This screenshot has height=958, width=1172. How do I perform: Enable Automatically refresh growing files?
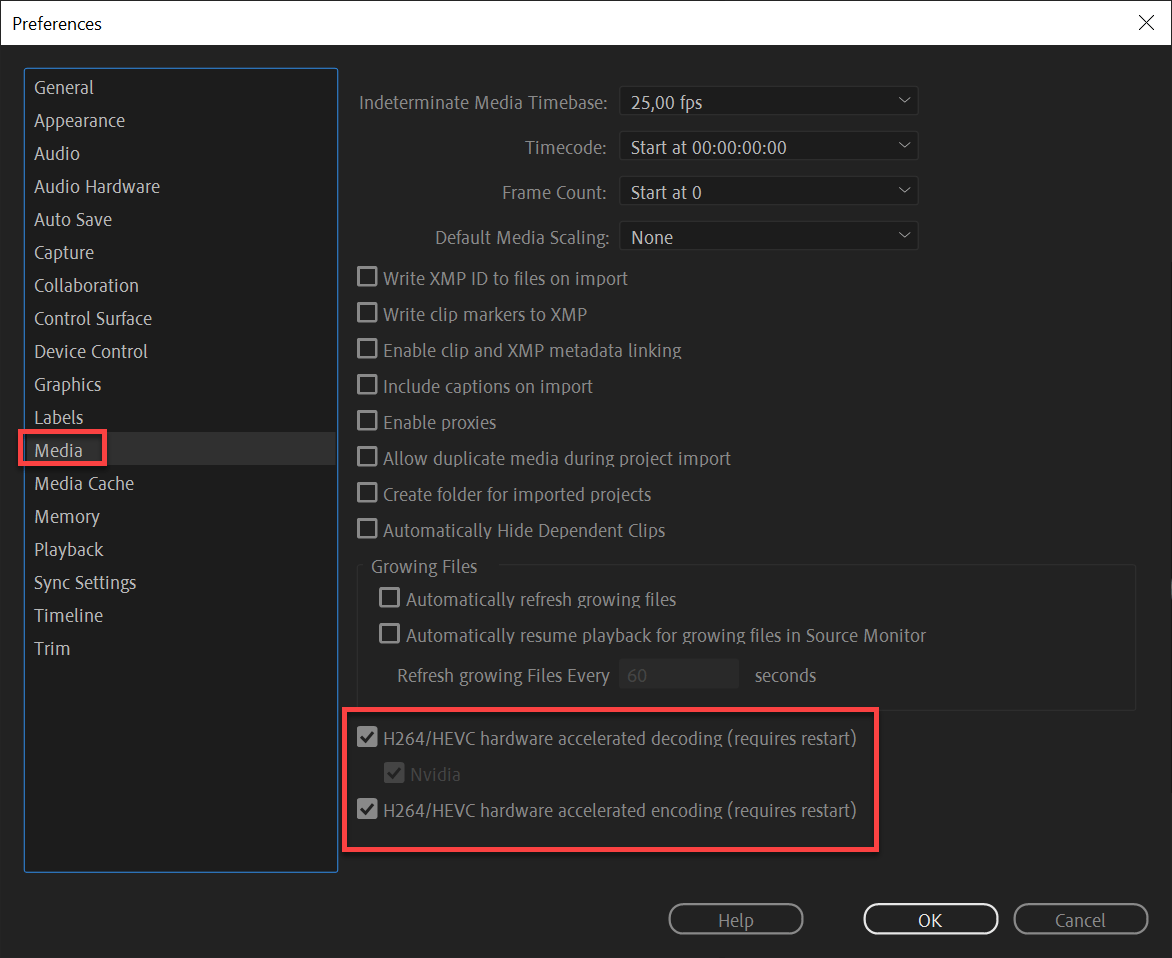(x=389, y=598)
